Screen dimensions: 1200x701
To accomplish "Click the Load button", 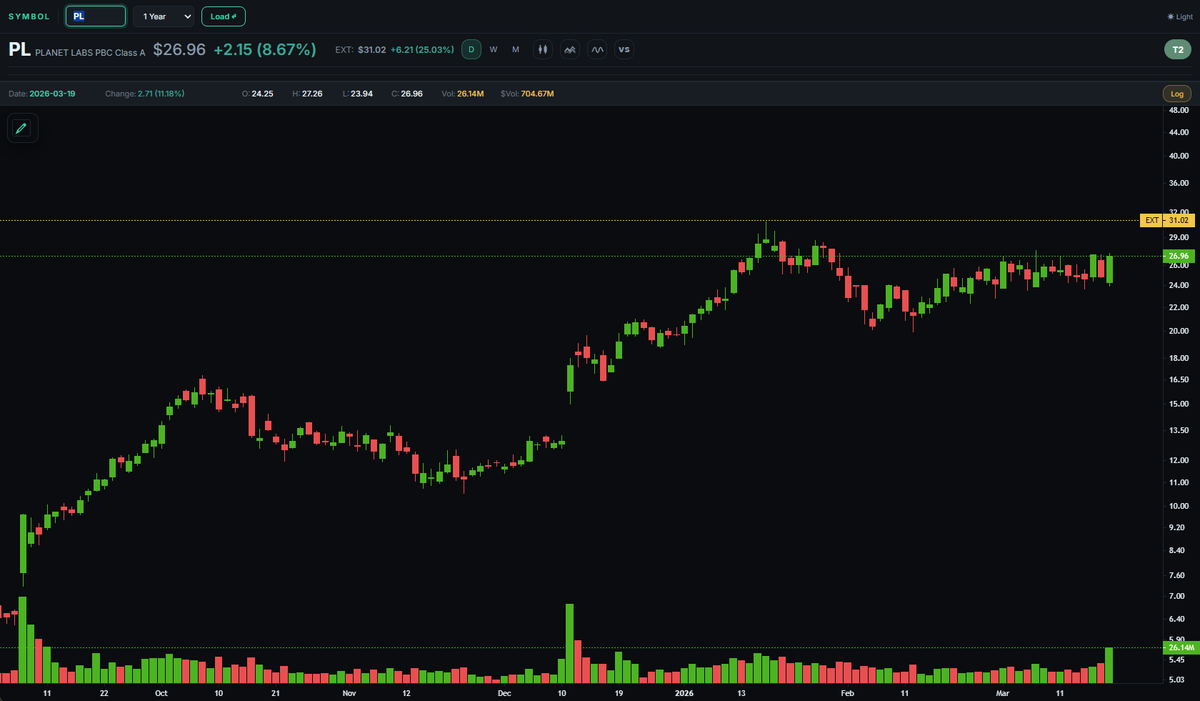I will click(x=223, y=16).
